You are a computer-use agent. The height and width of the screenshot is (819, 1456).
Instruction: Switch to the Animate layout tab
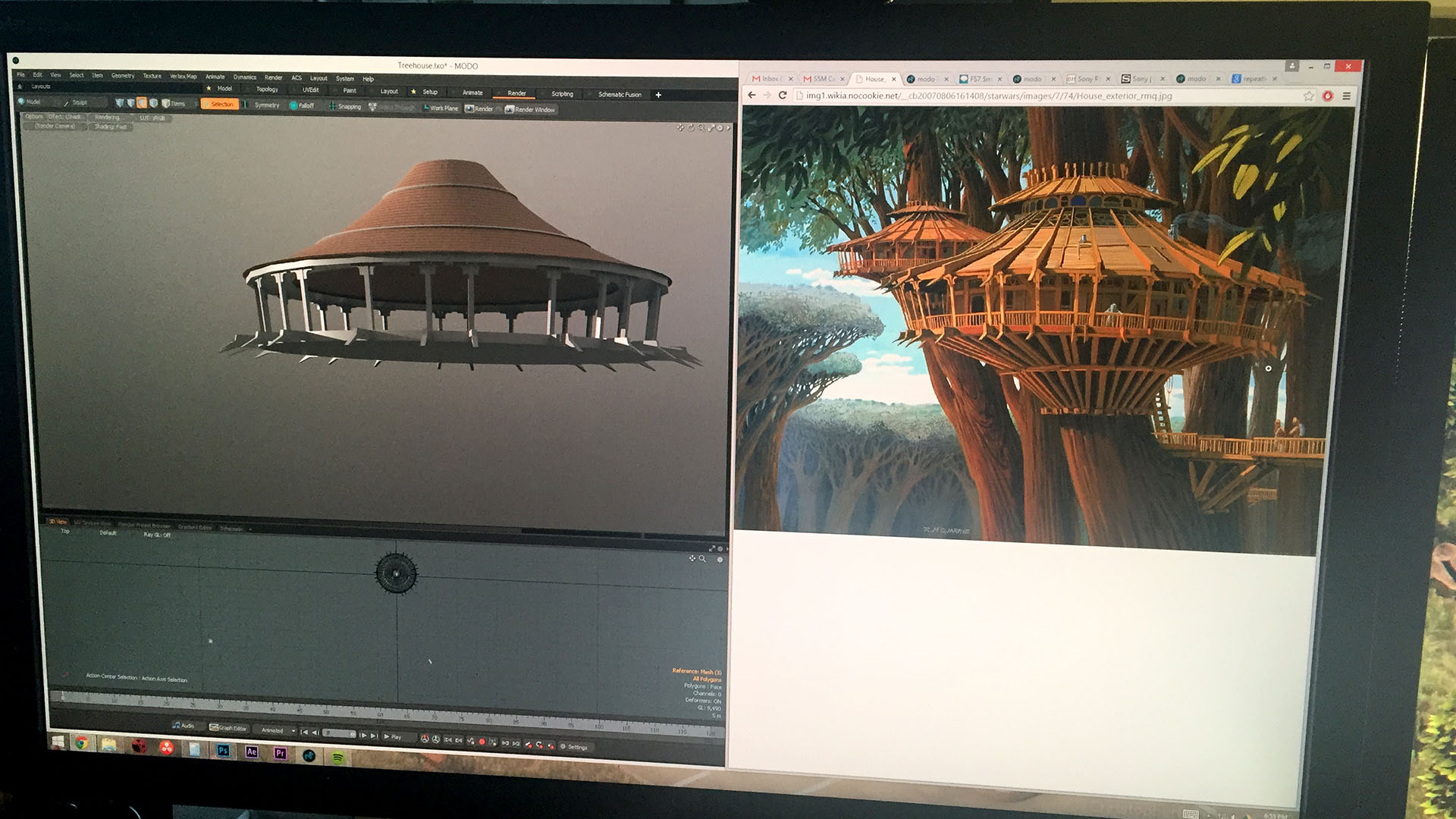pos(472,93)
